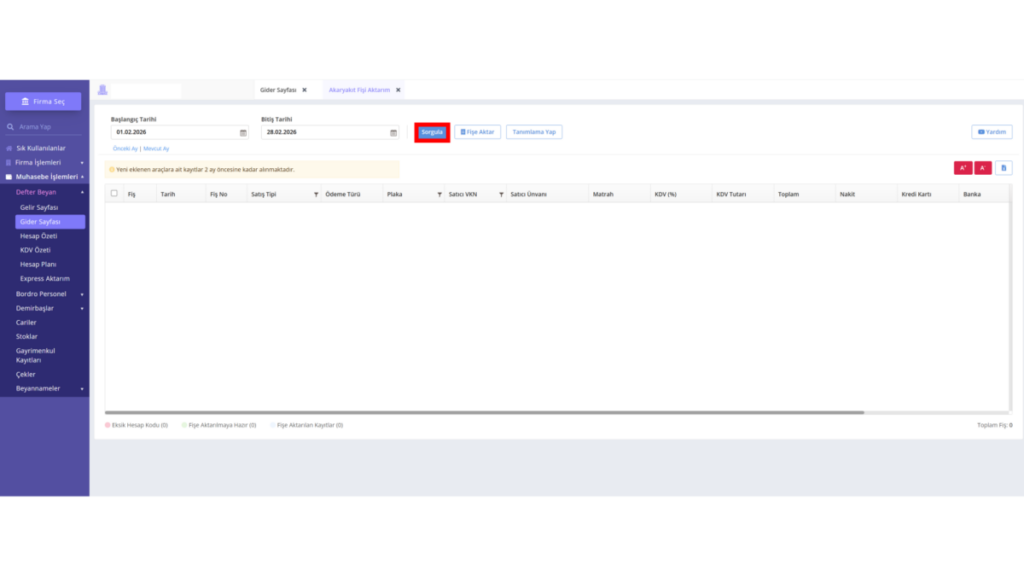Click the Plaka column filter icon
The image size is (1024, 576).
click(x=439, y=195)
